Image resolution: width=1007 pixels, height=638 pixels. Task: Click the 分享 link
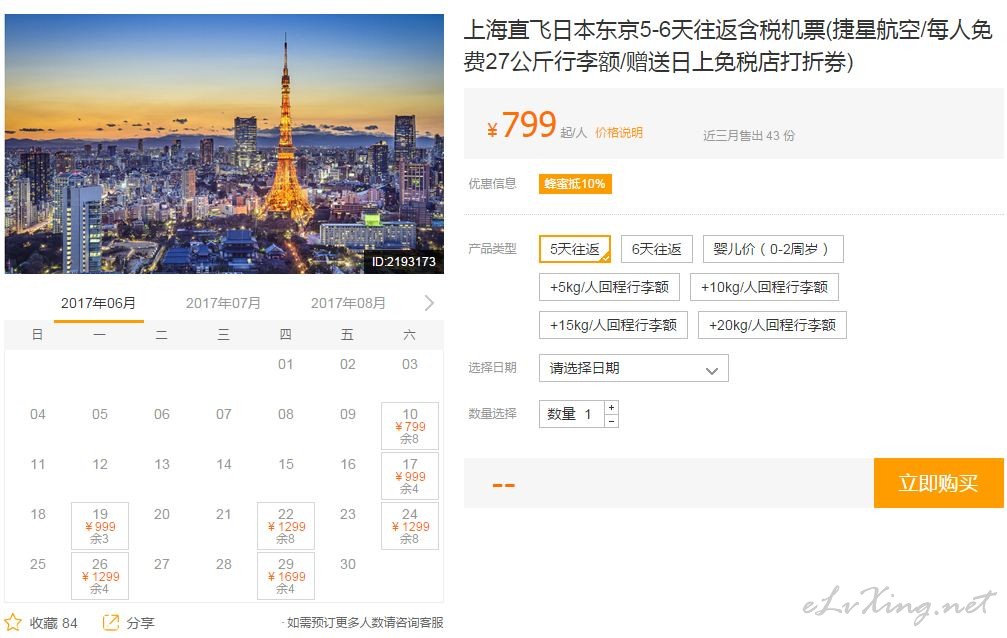coord(140,623)
